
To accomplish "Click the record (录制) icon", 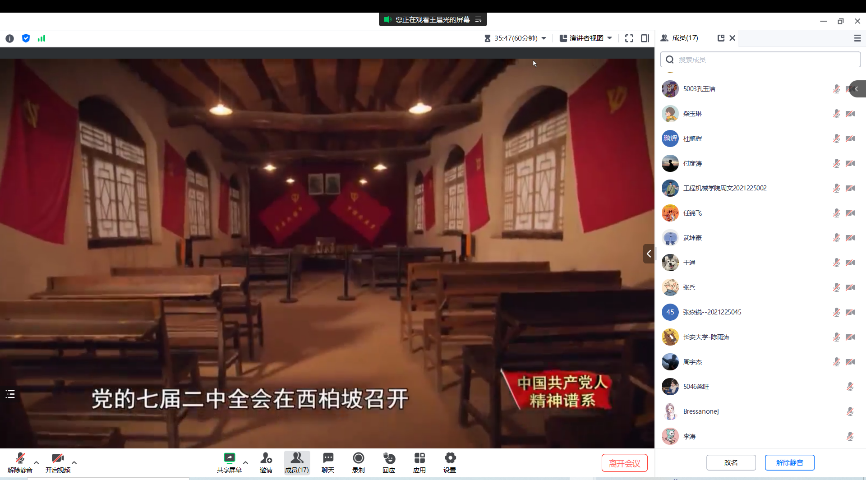I will click(358, 461).
